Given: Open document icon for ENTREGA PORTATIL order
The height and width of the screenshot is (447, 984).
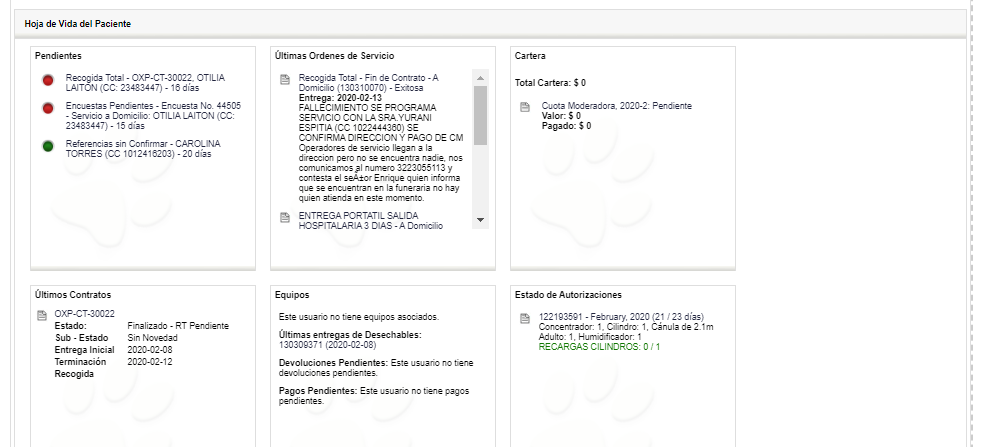Looking at the screenshot, I should 285,217.
